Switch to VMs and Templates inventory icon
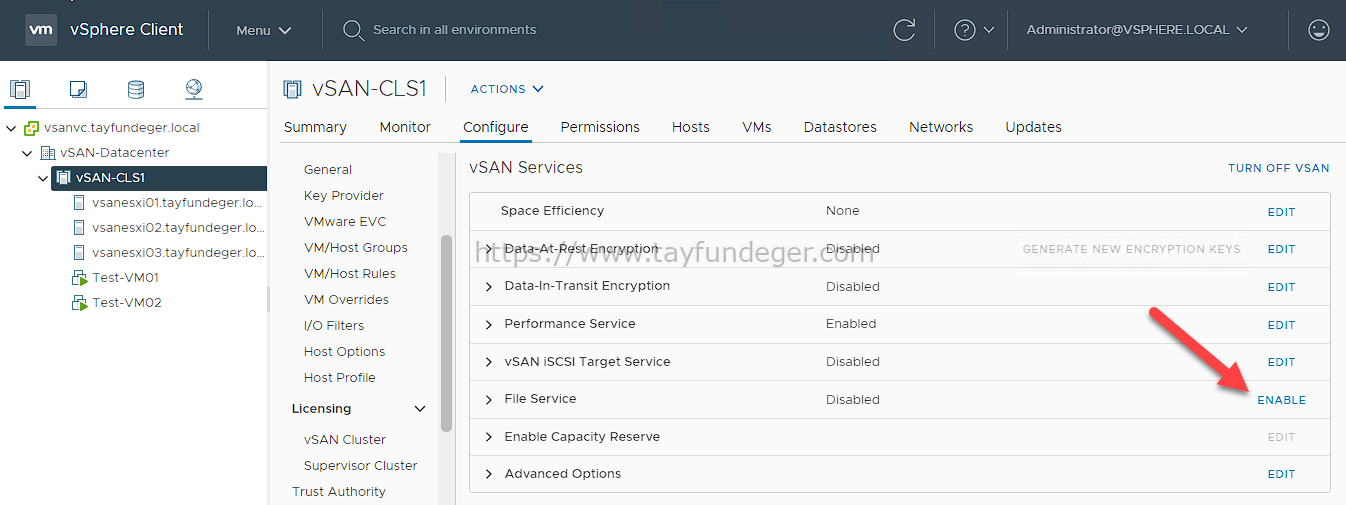1346x505 pixels. (78, 89)
